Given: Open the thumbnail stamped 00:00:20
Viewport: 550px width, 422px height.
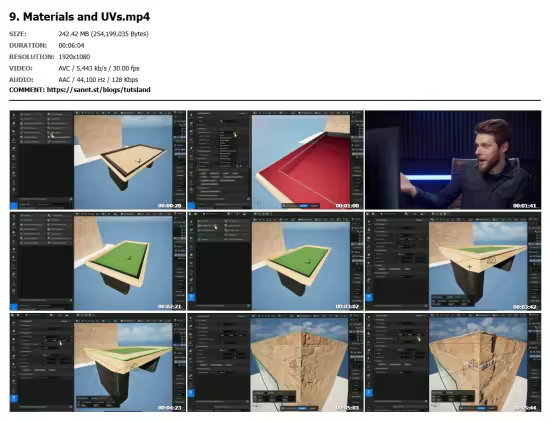Looking at the screenshot, I should (x=98, y=160).
